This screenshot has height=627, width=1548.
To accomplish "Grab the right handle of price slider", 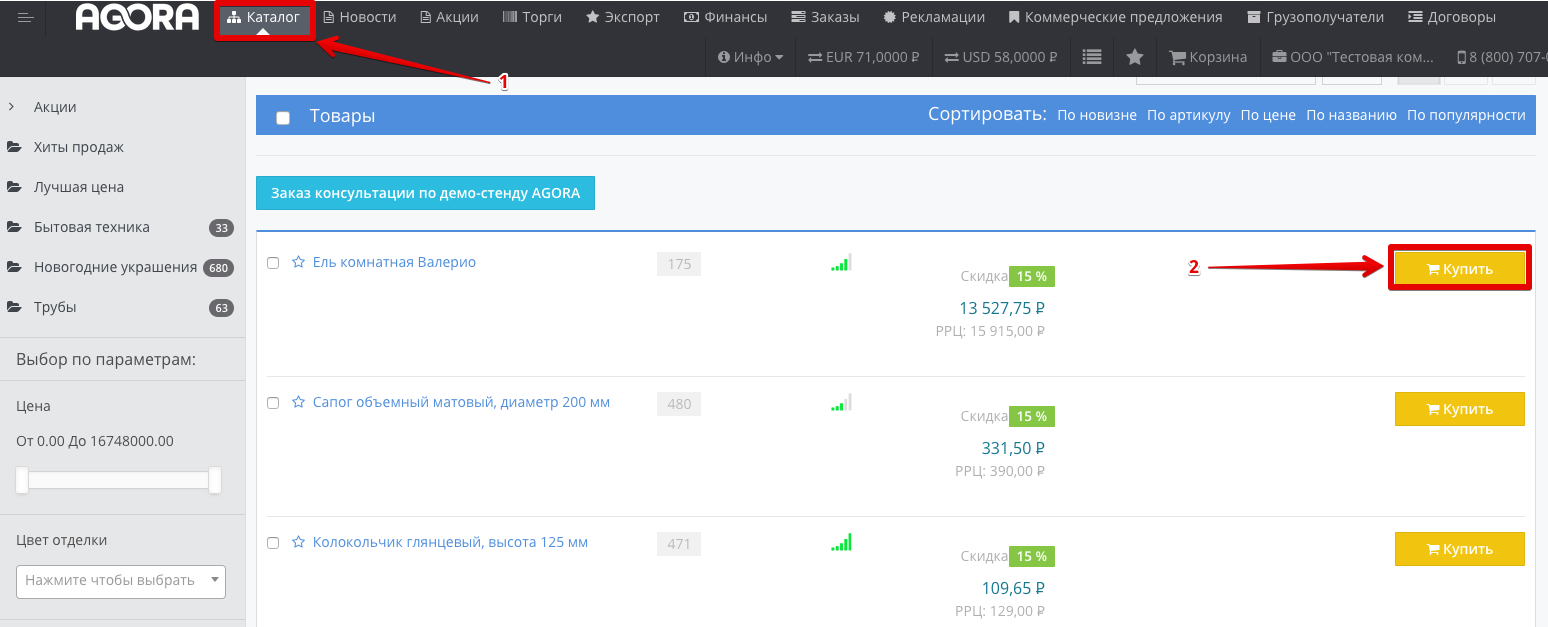I will [214, 481].
